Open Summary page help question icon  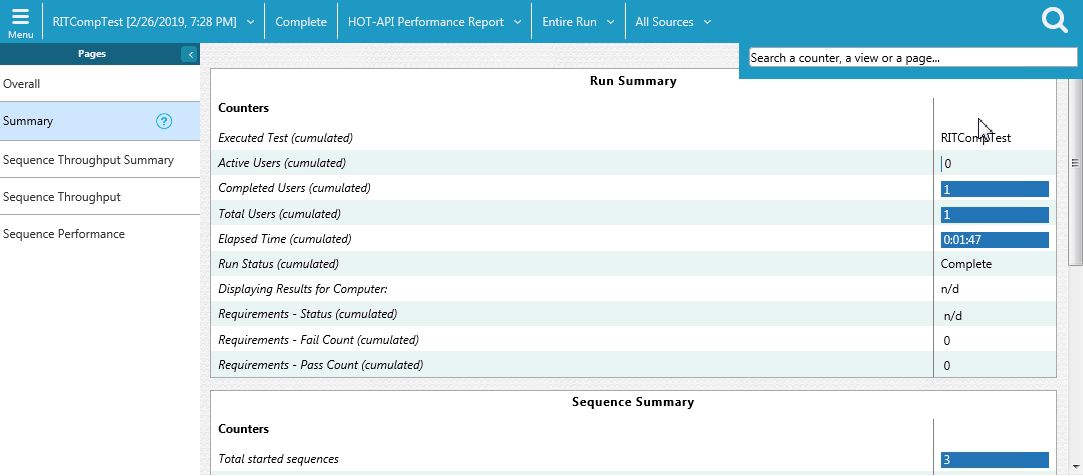tap(165, 121)
